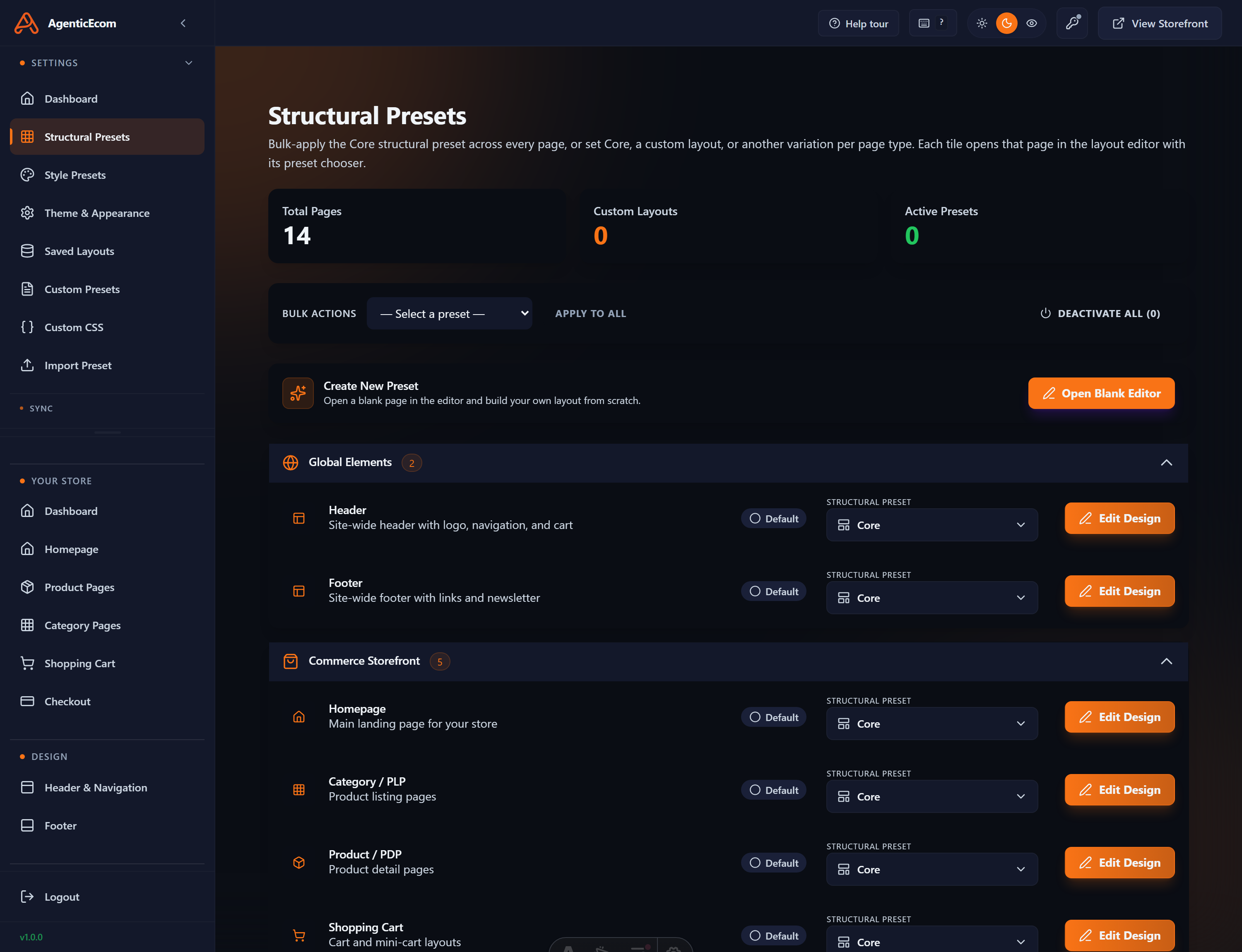This screenshot has width=1242, height=952.
Task: Click APPLY TO ALL button
Action: tap(590, 313)
